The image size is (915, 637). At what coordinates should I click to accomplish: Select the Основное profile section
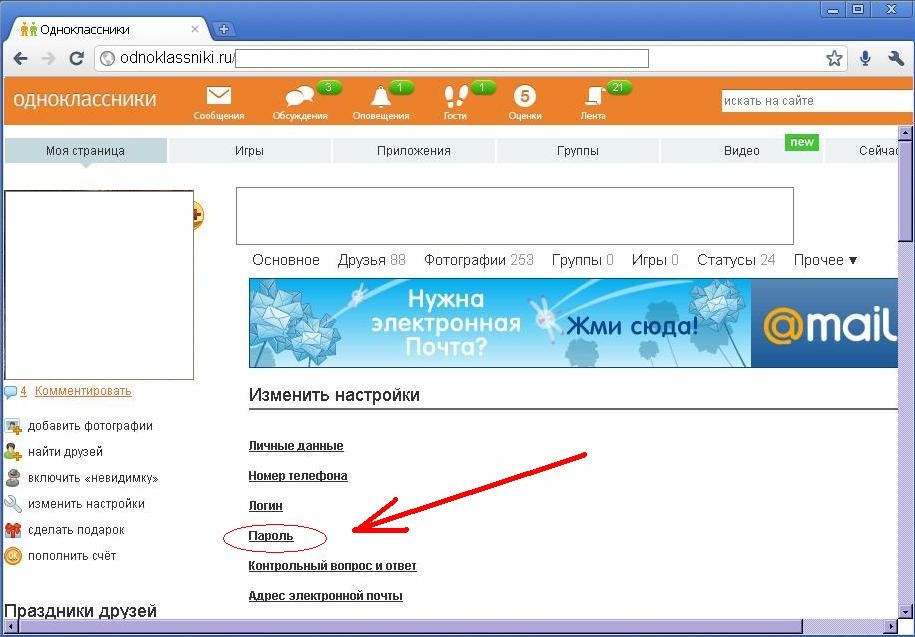click(286, 260)
